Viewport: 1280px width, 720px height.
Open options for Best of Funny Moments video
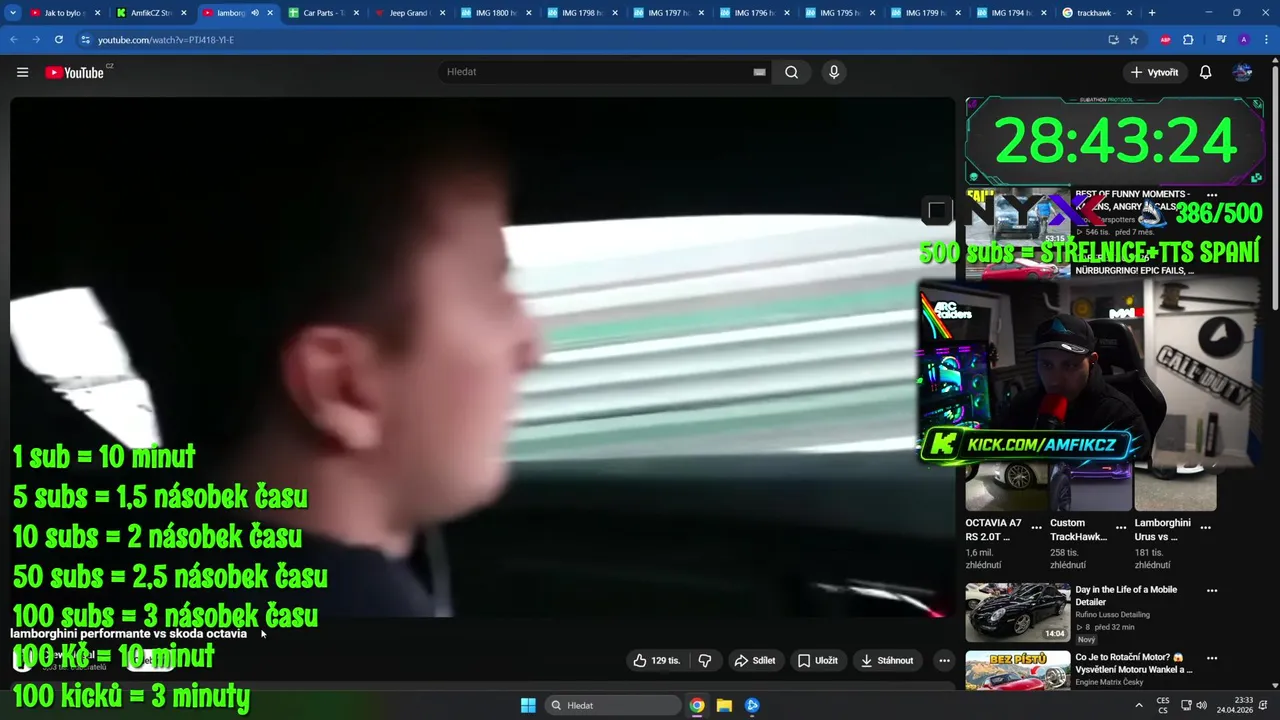(x=1212, y=195)
